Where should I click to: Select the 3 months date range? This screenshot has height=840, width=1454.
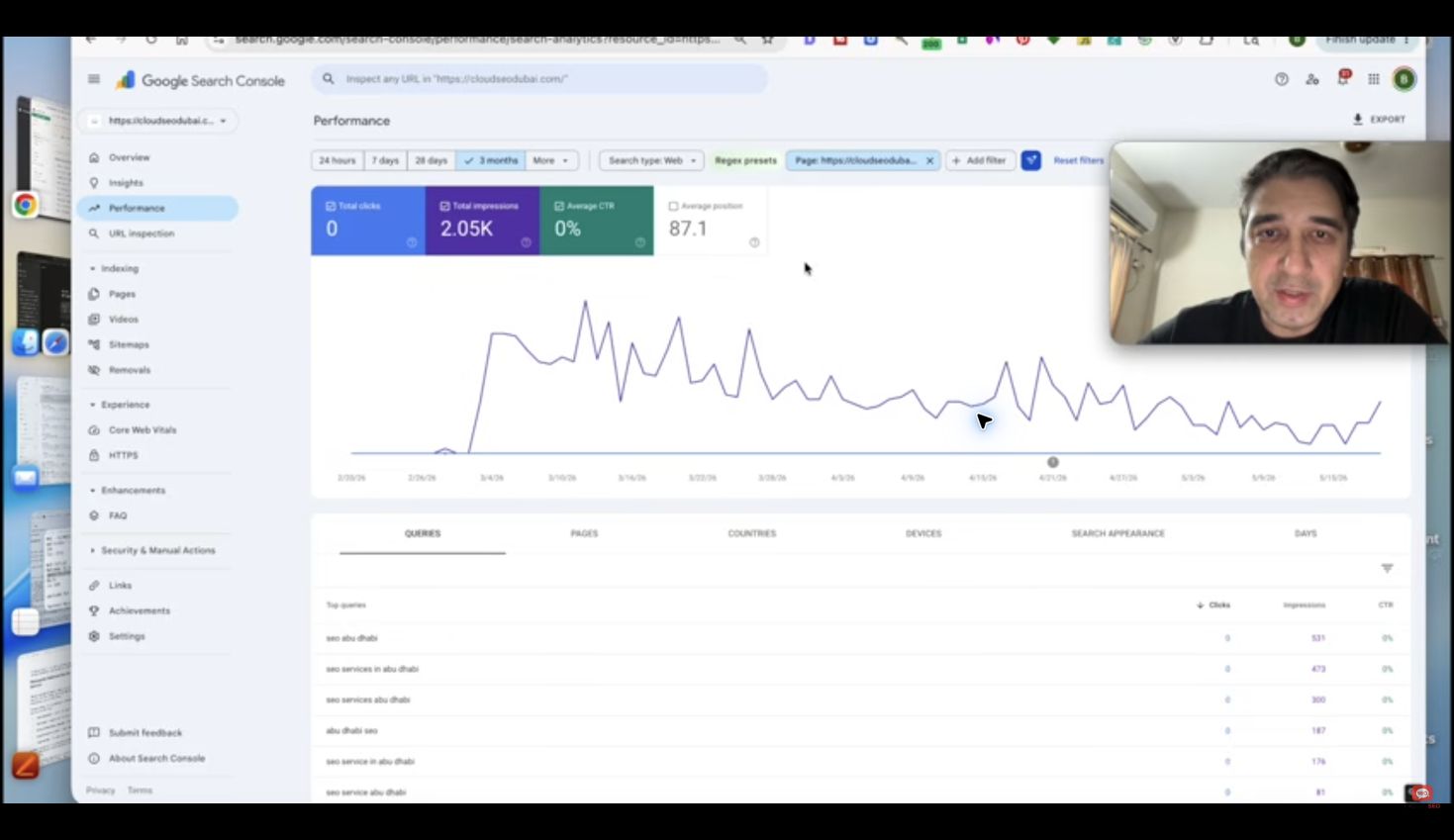point(491,160)
